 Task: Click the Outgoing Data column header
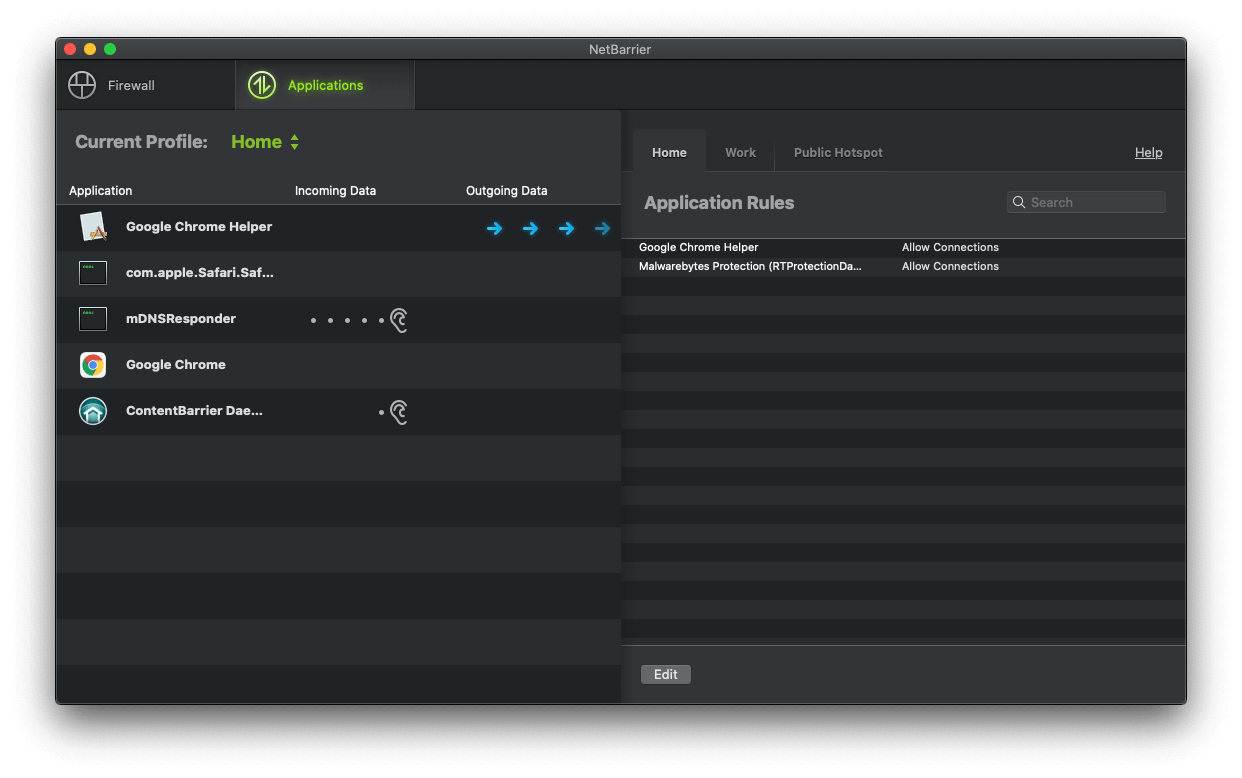tap(507, 190)
